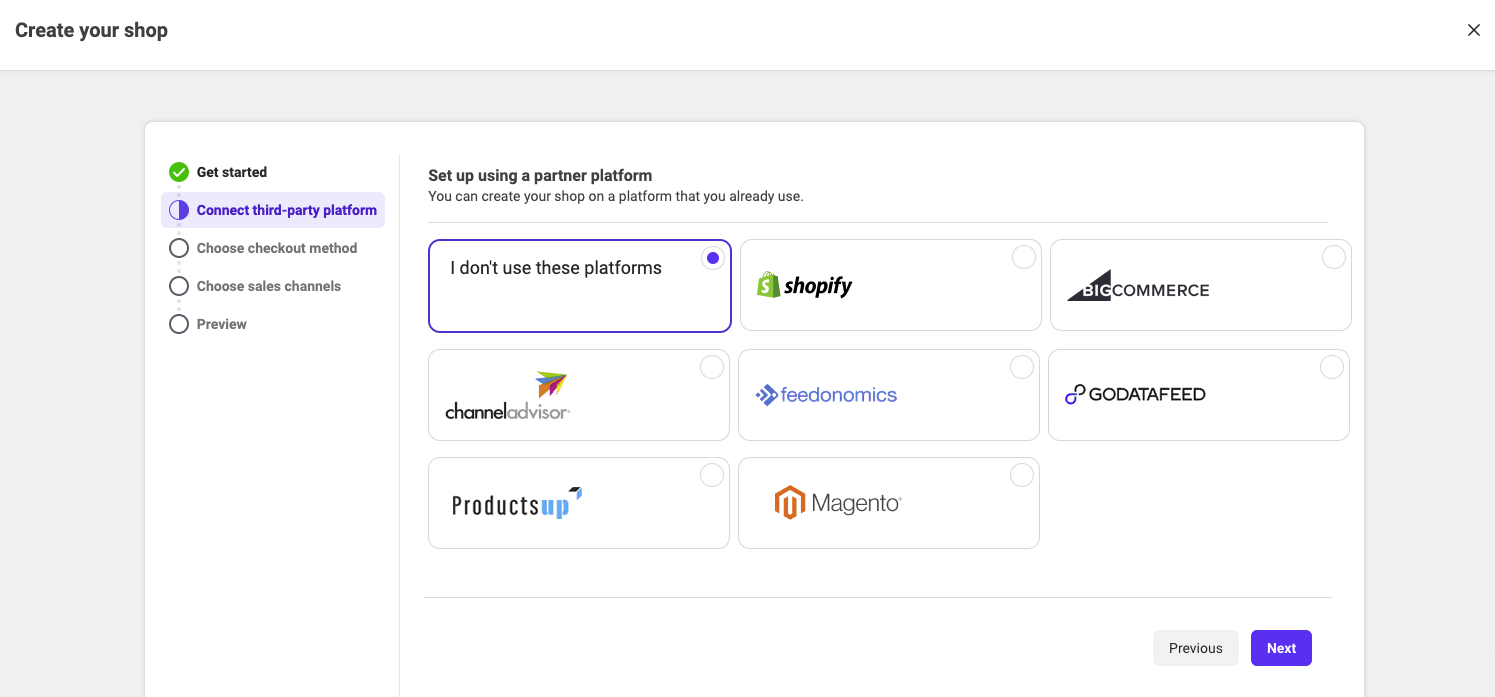
Task: Select the Magento radio button
Action: coord(1021,476)
